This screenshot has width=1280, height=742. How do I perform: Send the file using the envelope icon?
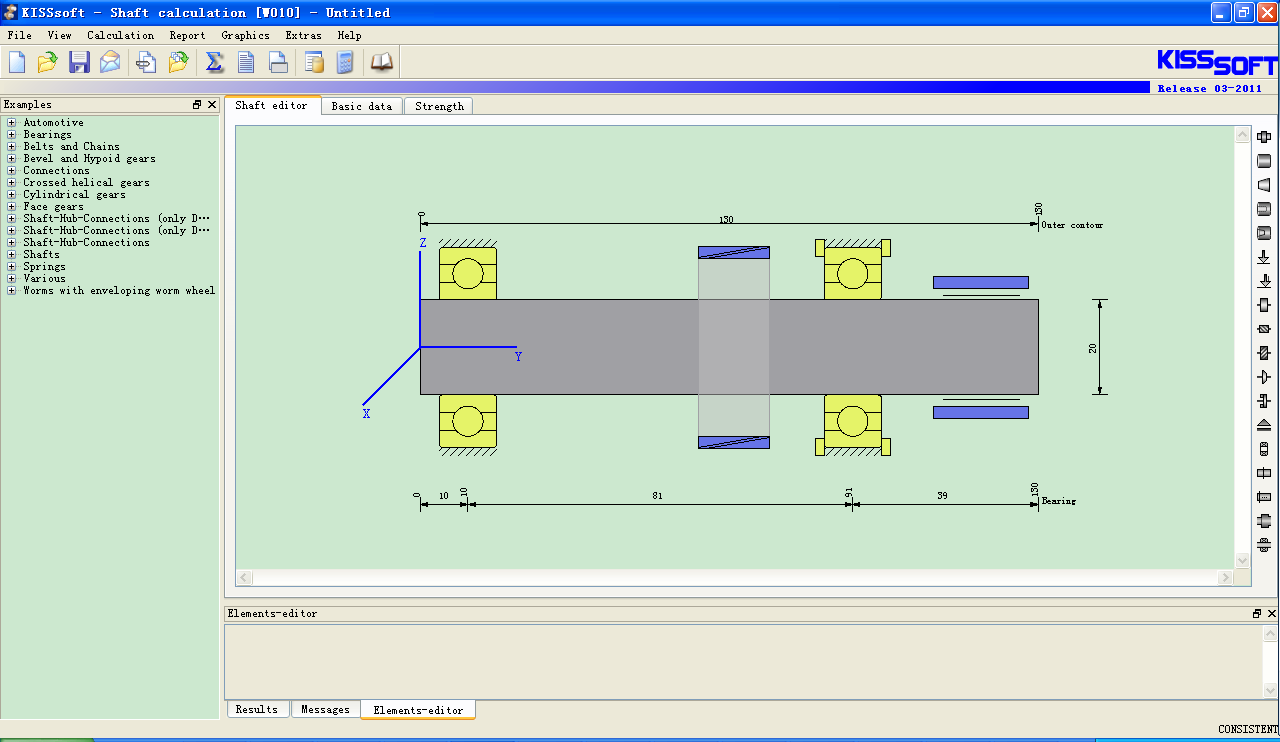110,62
